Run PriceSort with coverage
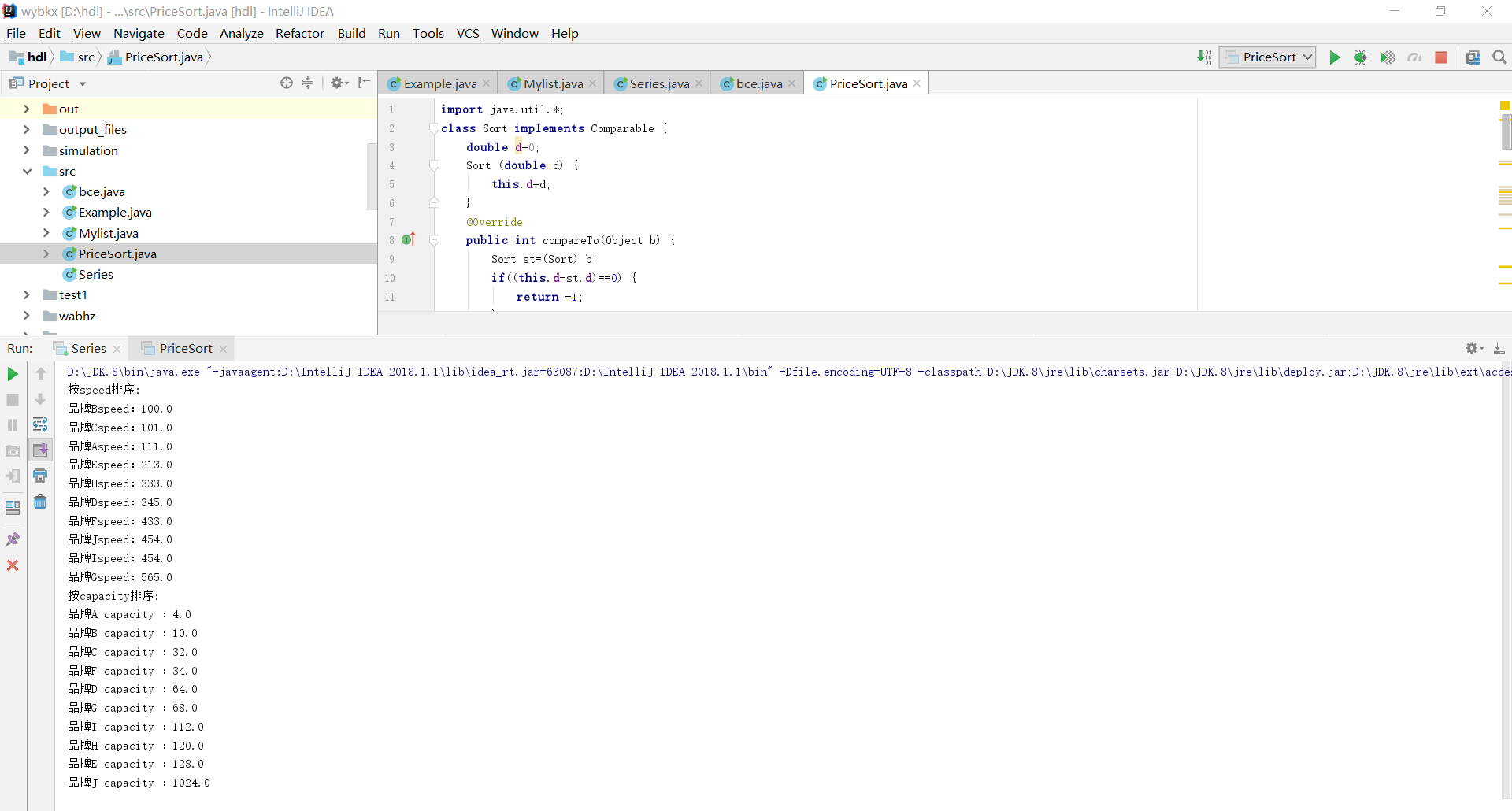Viewport: 1512px width, 811px height. [1388, 57]
